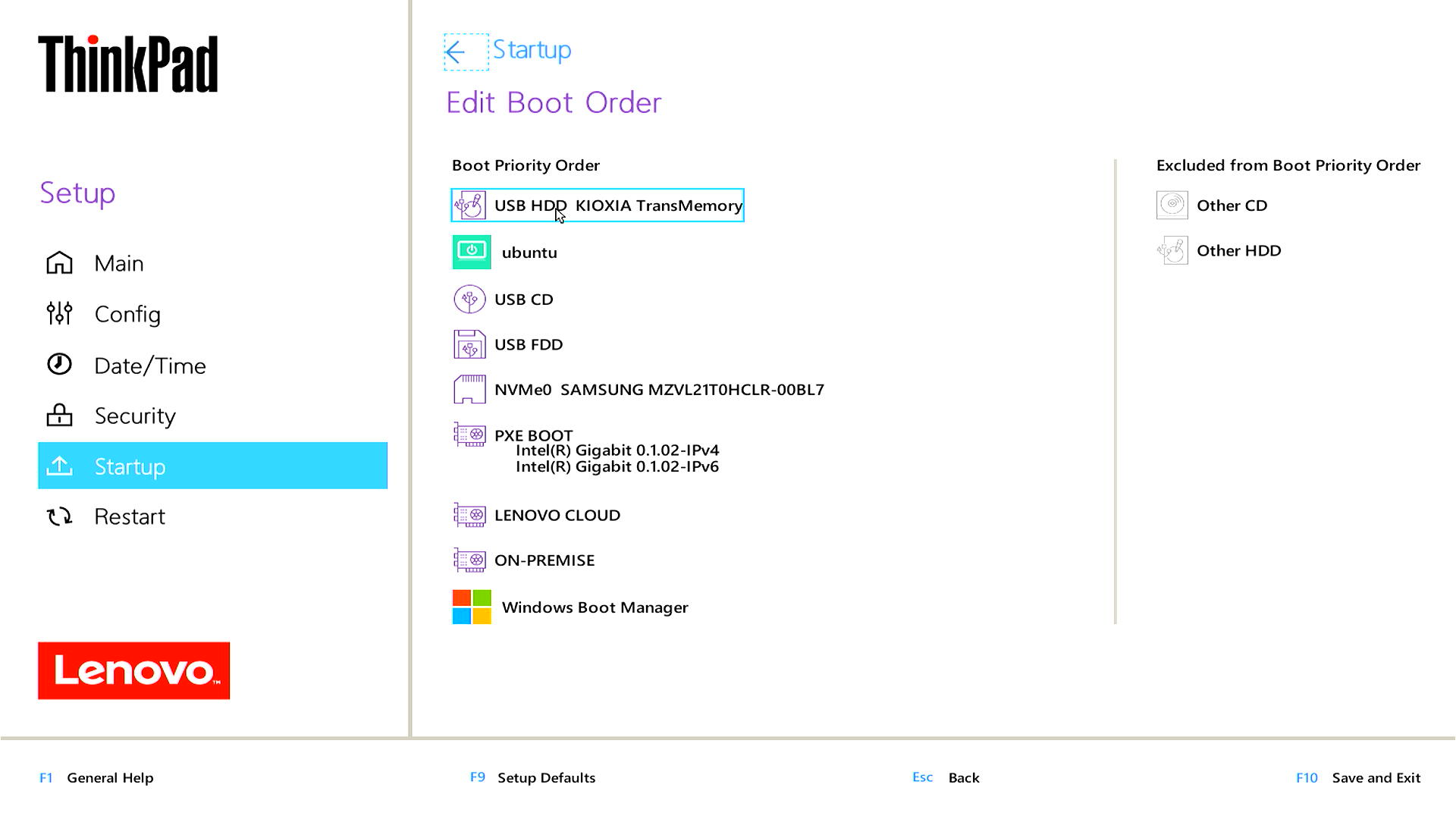Select Other HDD in excluded list
1456x819 pixels.
click(x=1239, y=251)
